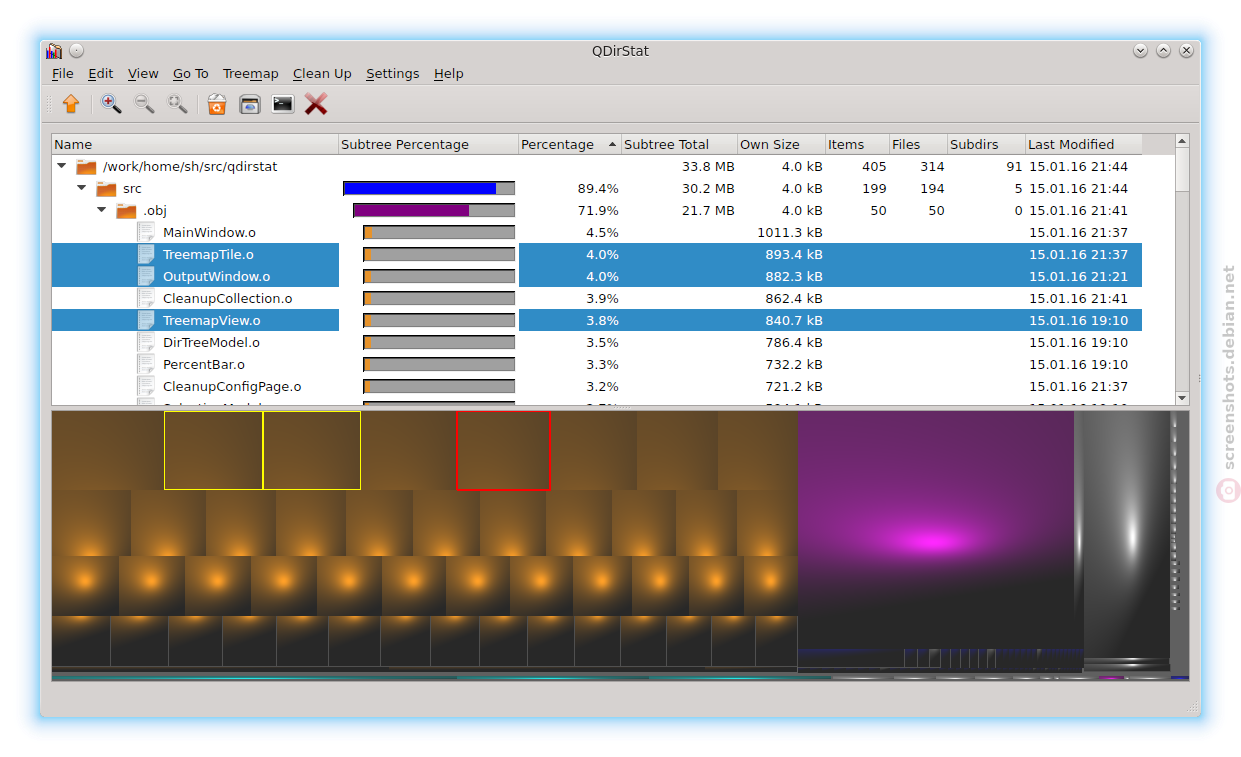Click PercentBar.o file icon
The image size is (1241, 757).
click(146, 365)
